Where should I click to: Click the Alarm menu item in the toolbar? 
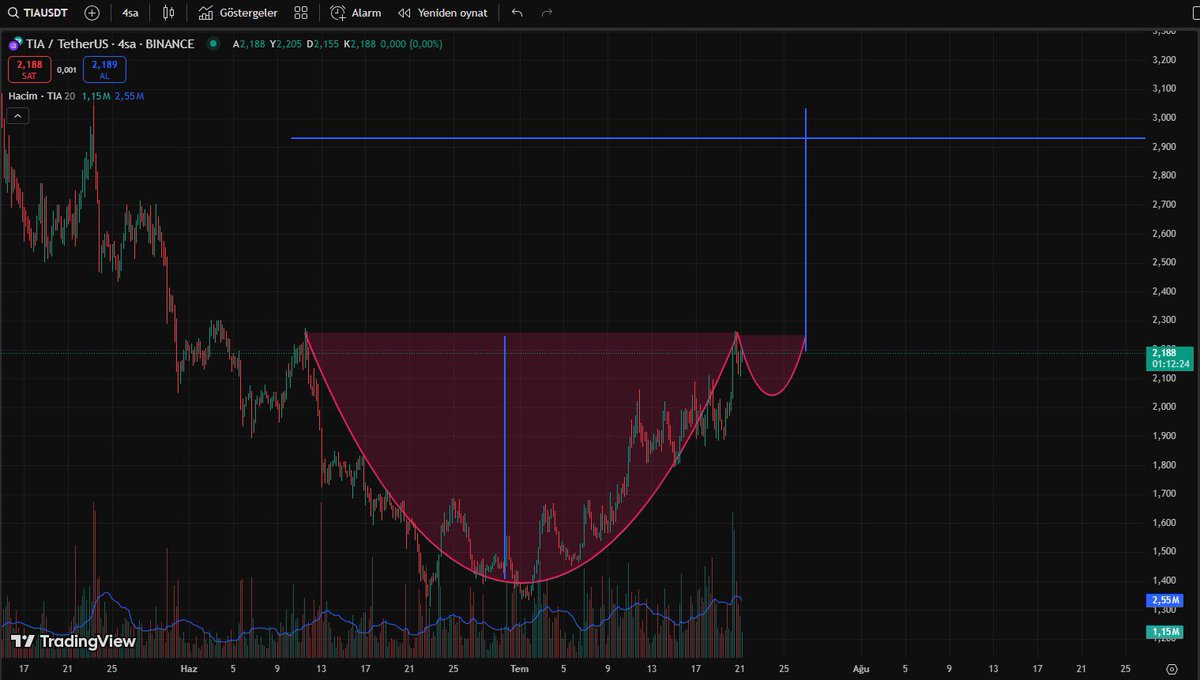click(365, 13)
